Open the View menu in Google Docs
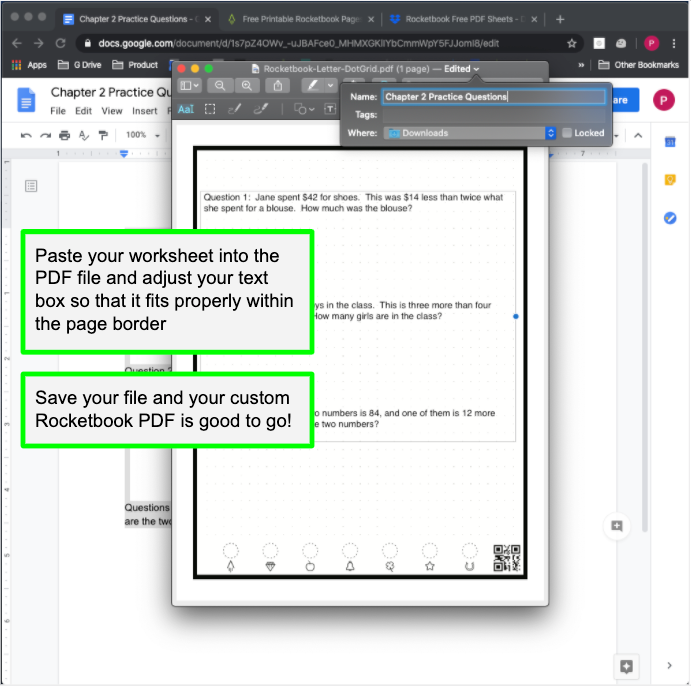Viewport: 691px width, 686px height. (x=112, y=111)
